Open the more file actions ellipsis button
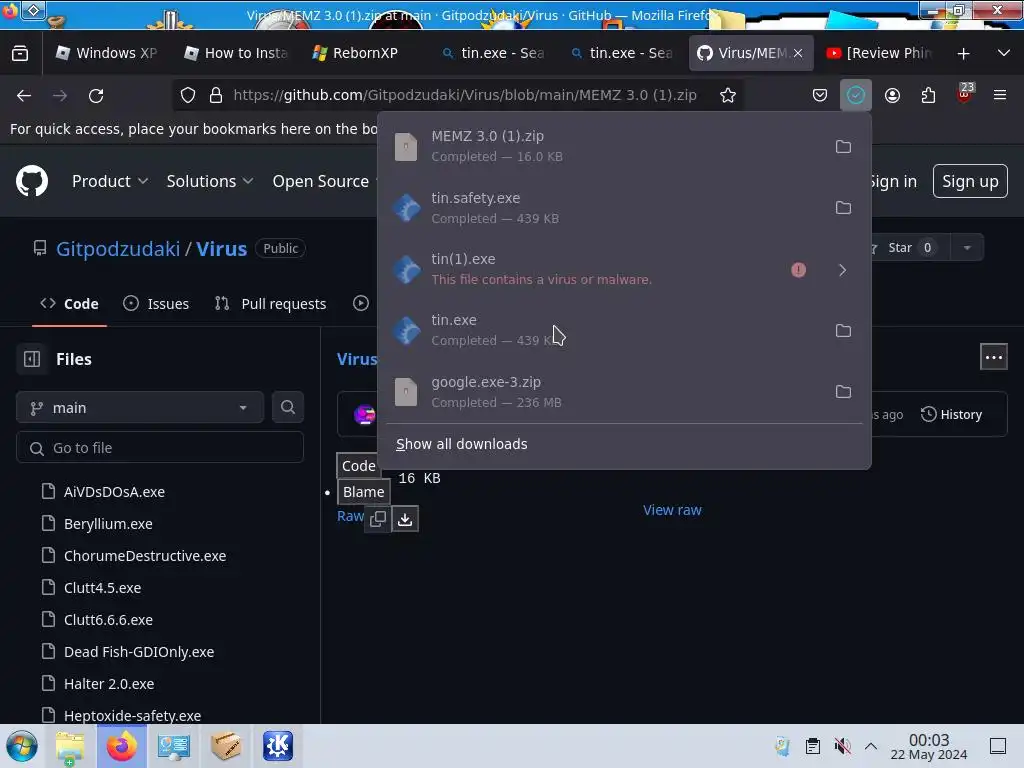This screenshot has height=768, width=1024. pos(993,357)
